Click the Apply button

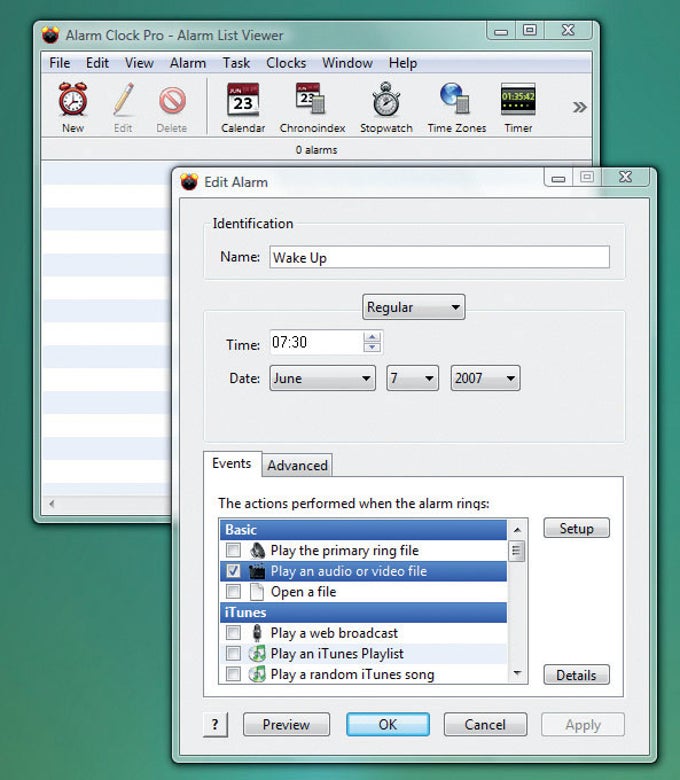click(x=583, y=725)
